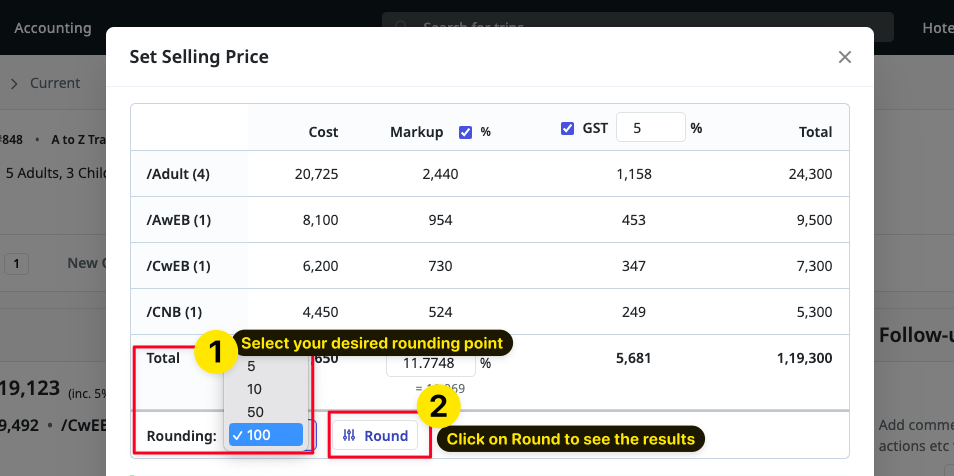Select the 100 rounding option

(264, 435)
